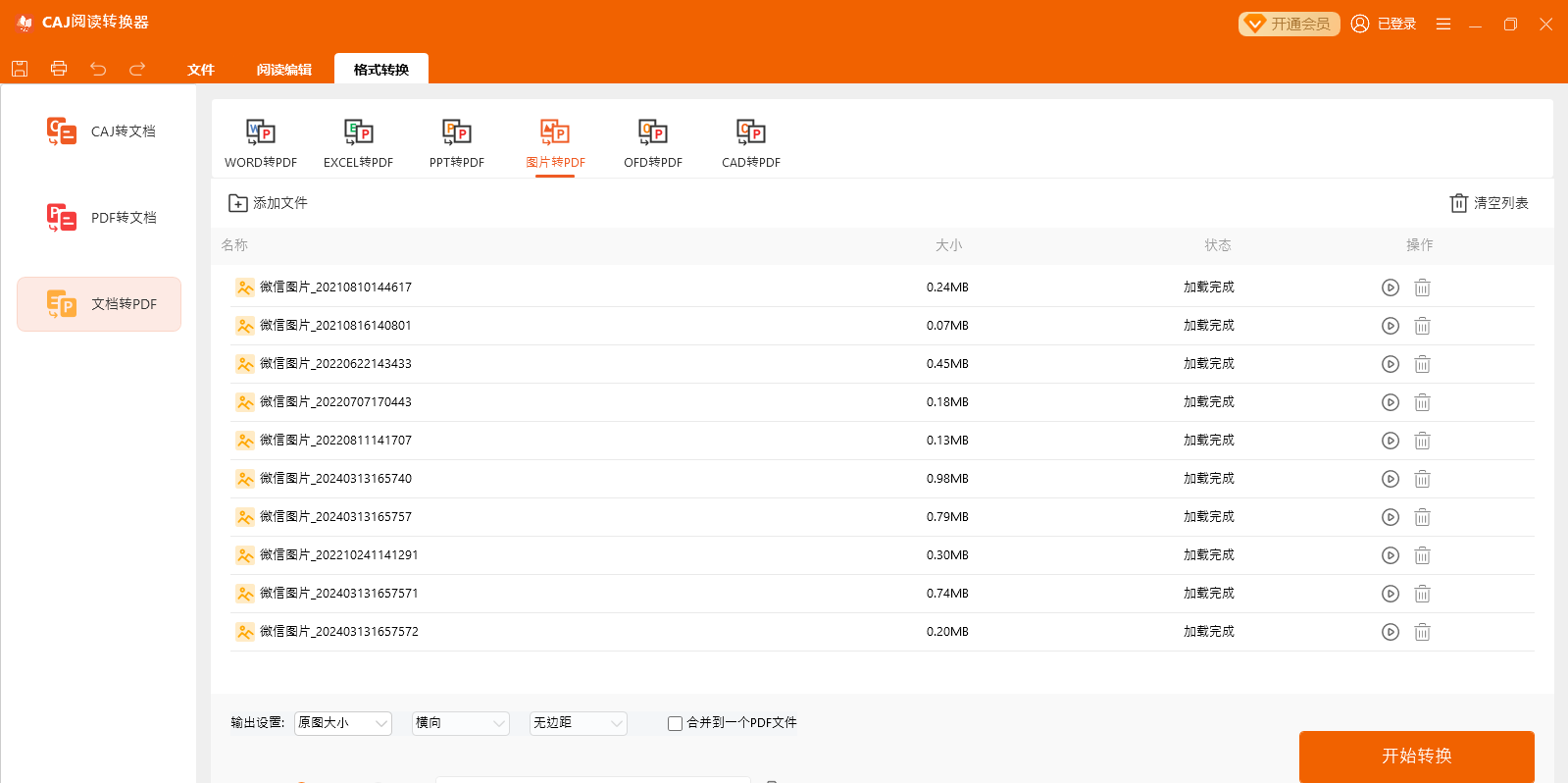Expand the 无边距 margin dropdown
Screen dimensions: 1568x783
pyautogui.click(x=578, y=723)
